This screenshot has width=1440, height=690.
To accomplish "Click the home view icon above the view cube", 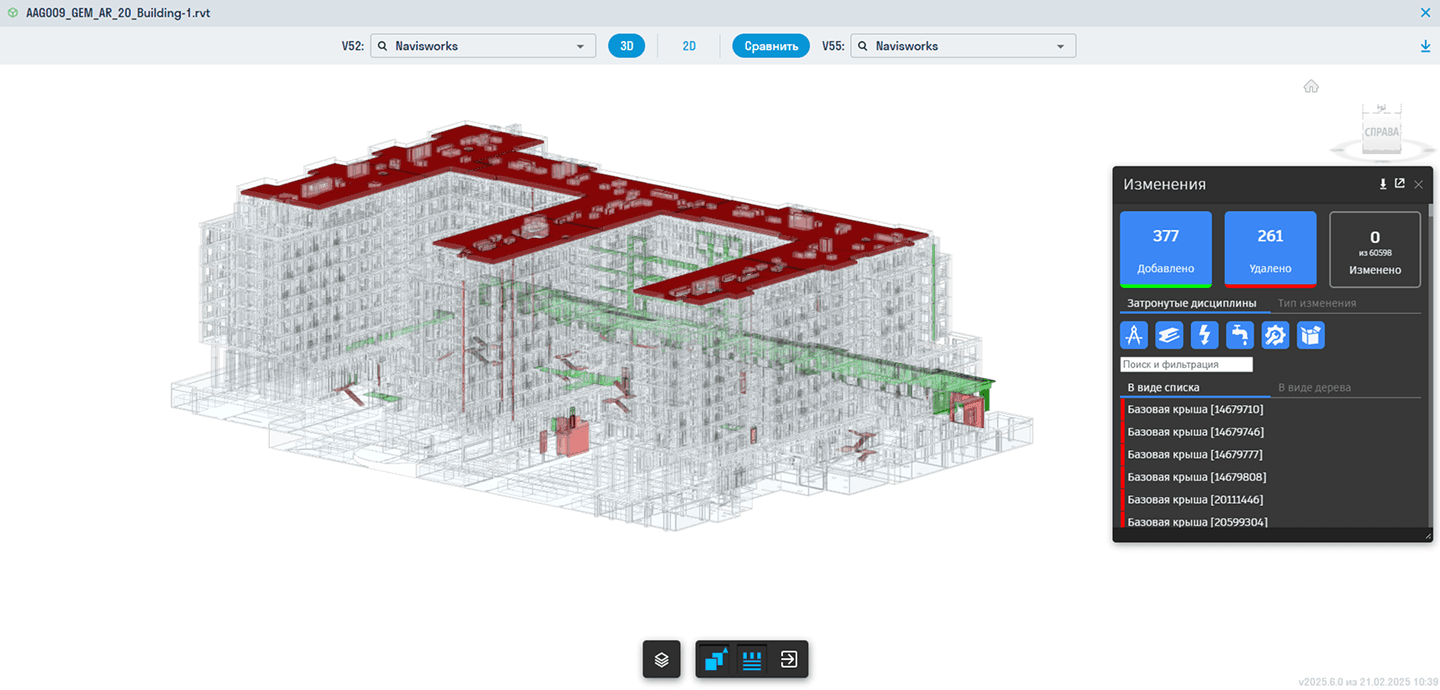I will [x=1311, y=87].
